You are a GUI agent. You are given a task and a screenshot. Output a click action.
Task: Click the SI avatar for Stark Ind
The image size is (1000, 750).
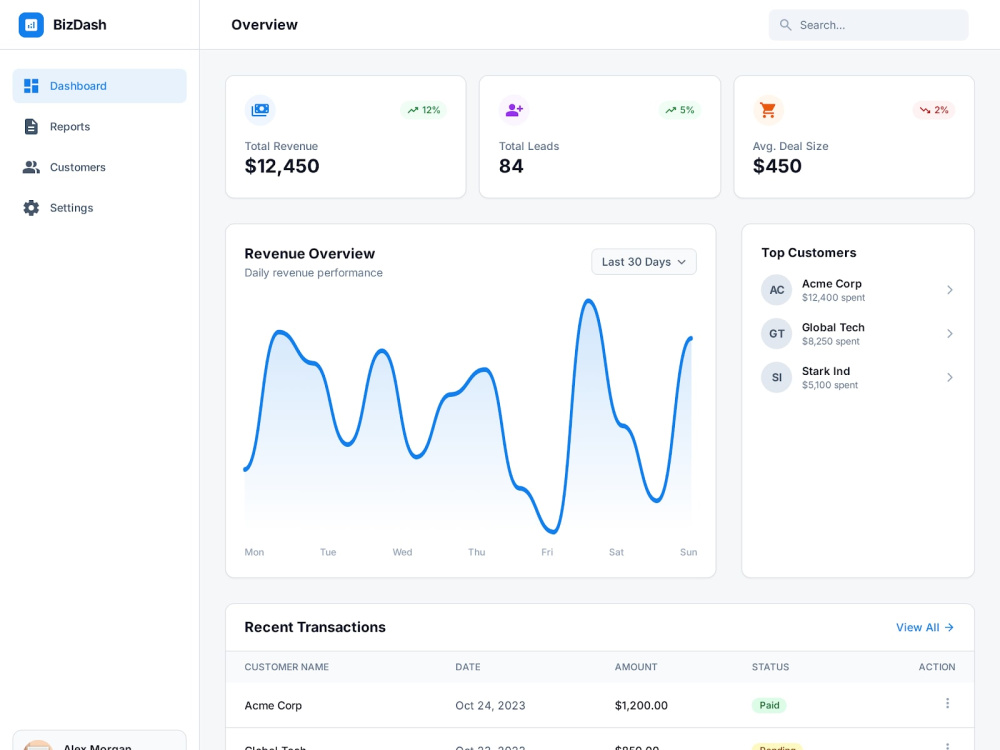point(776,378)
